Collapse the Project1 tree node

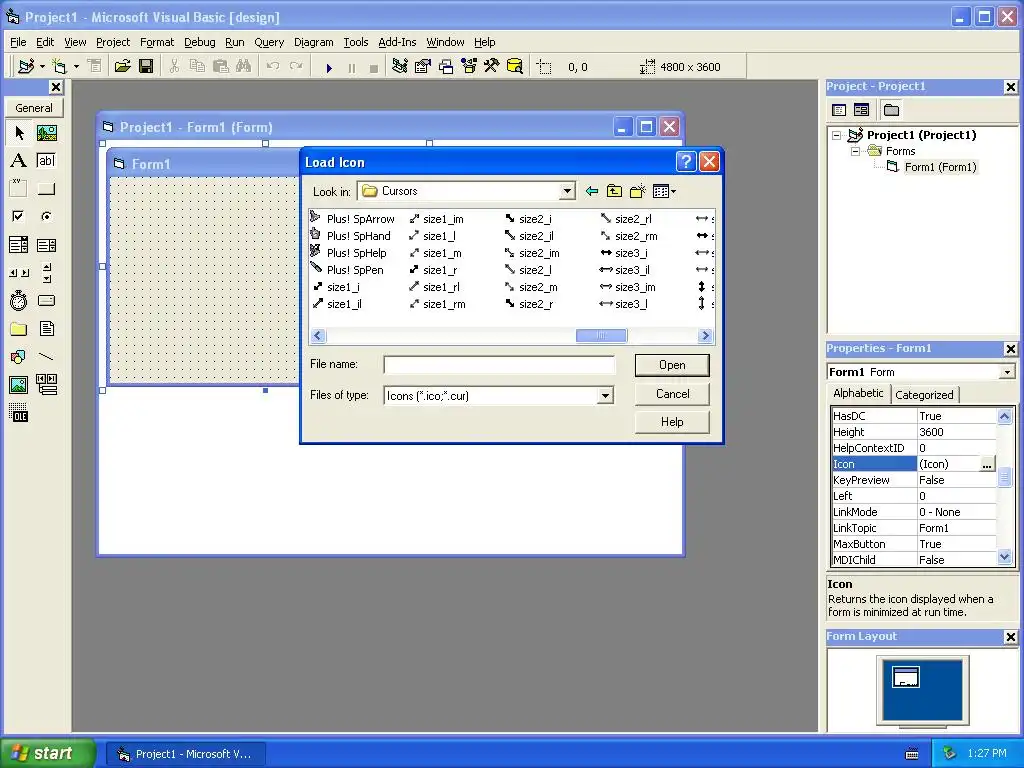837,135
